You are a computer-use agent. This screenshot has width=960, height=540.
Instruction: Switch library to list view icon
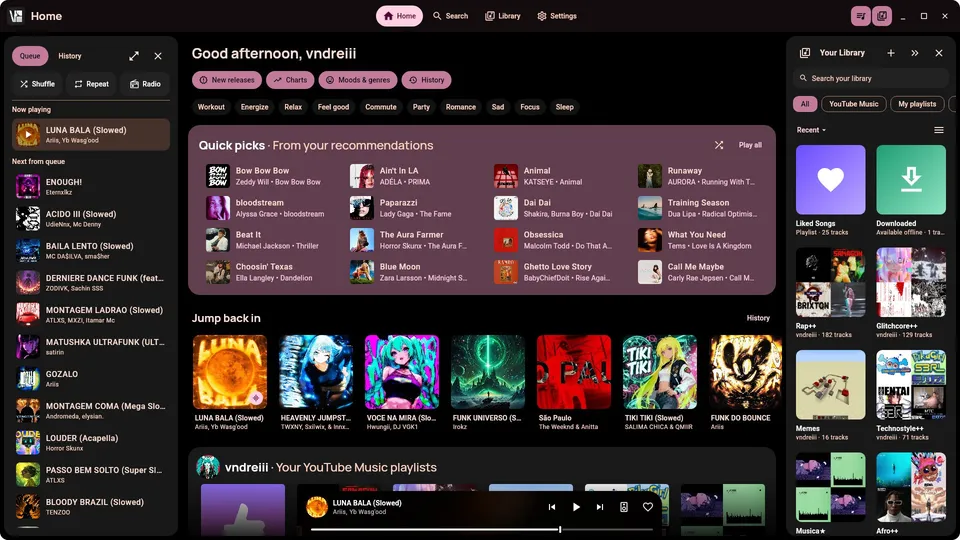939,130
